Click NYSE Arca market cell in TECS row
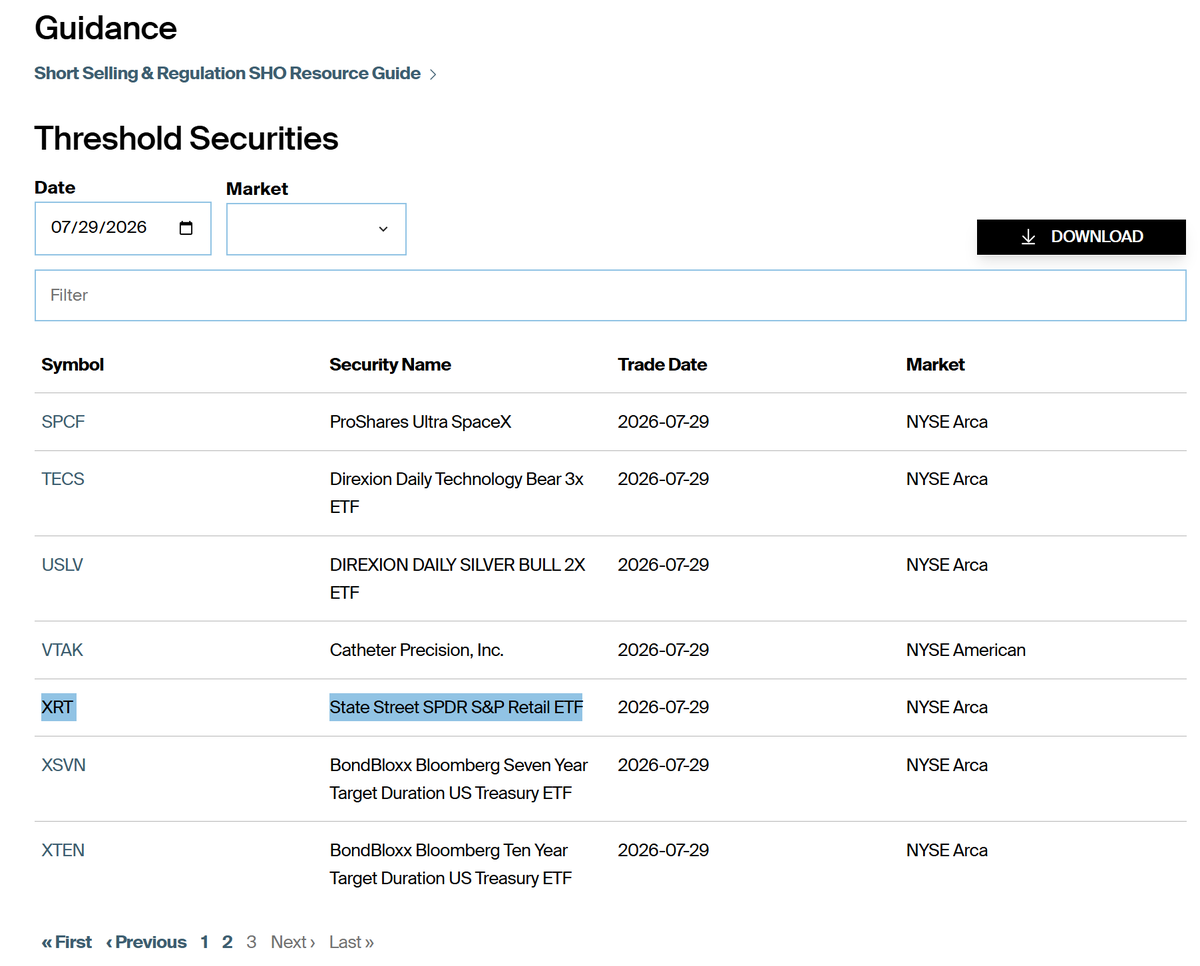Image resolution: width=1200 pixels, height=966 pixels. pyautogui.click(x=947, y=479)
